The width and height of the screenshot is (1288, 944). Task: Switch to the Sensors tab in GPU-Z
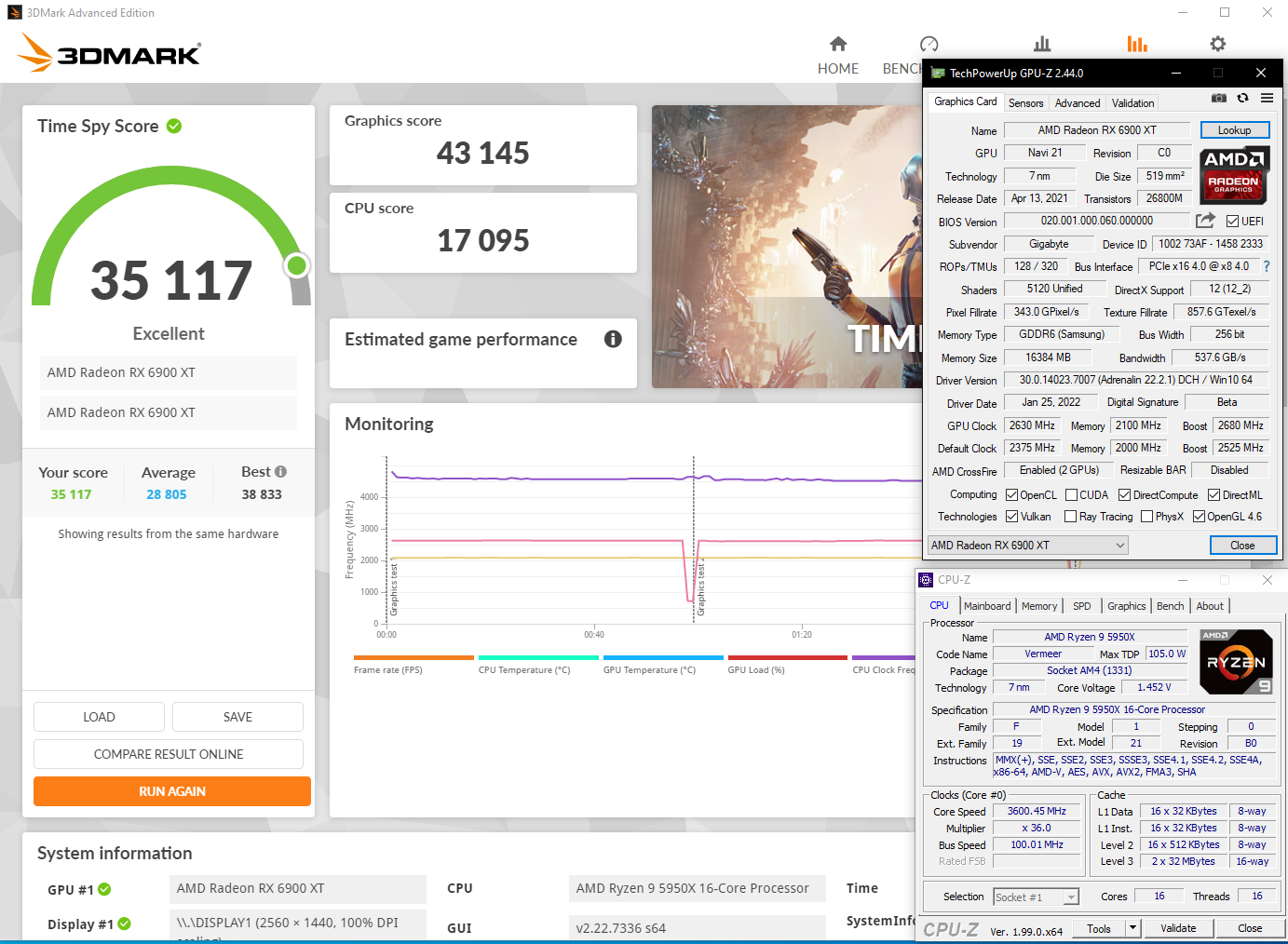(x=1025, y=103)
